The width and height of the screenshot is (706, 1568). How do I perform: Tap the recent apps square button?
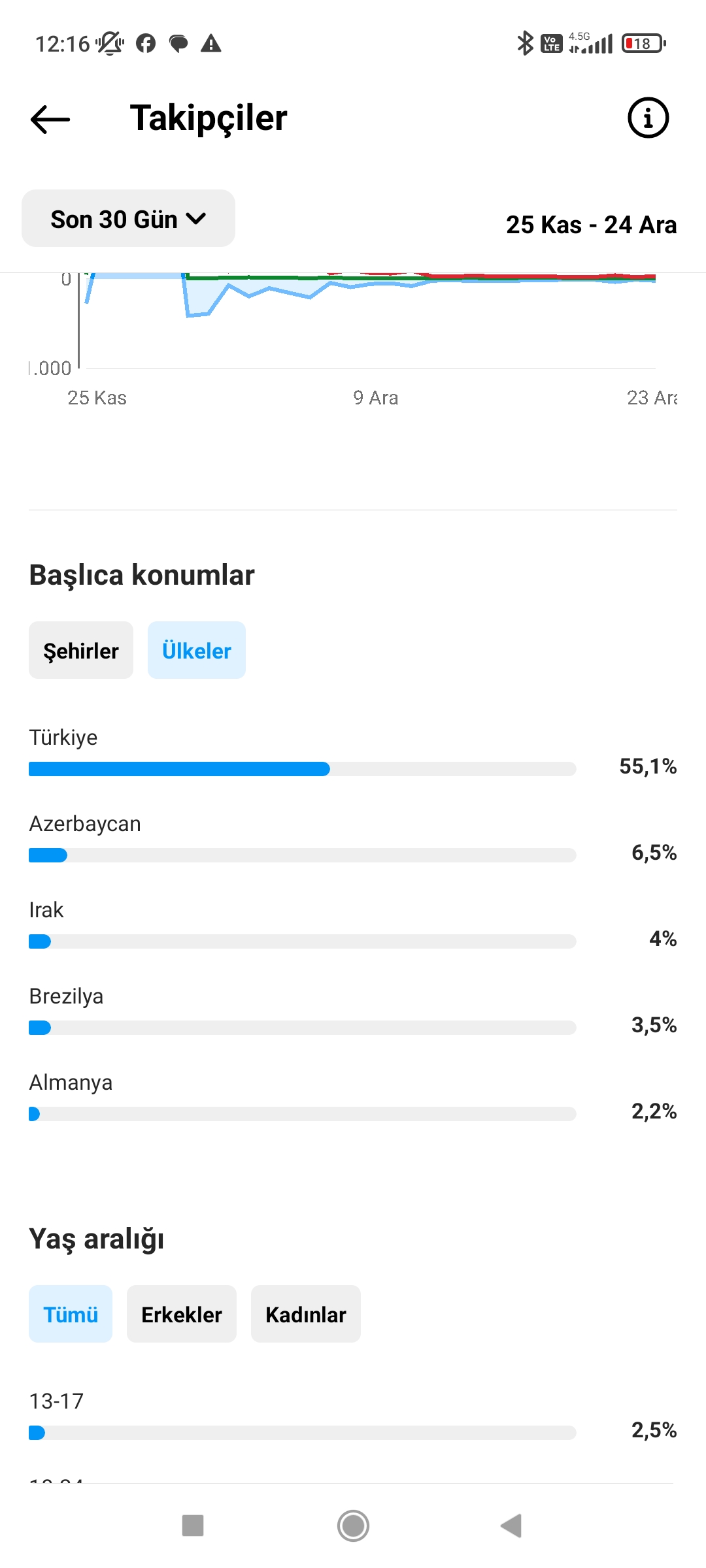(x=193, y=1526)
